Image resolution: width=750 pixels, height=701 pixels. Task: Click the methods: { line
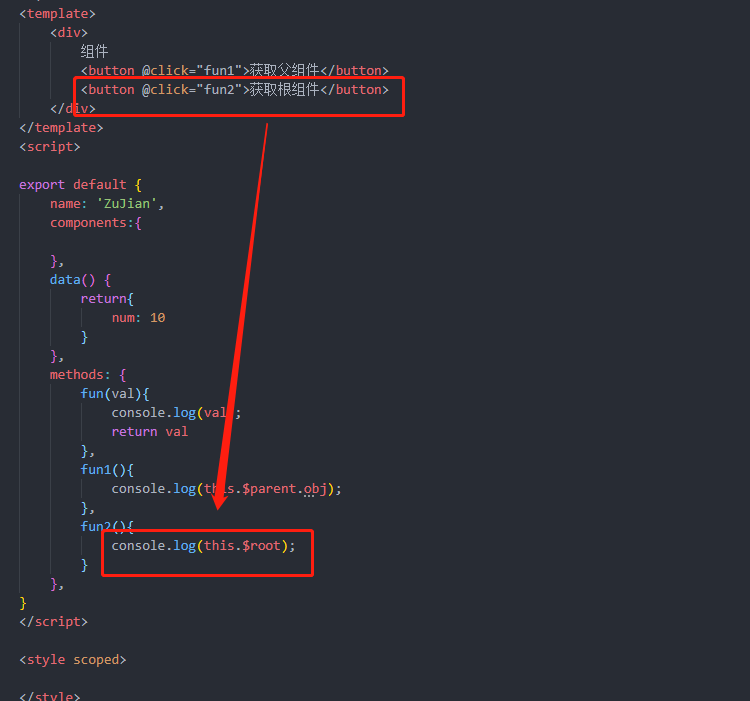pyautogui.click(x=88, y=375)
